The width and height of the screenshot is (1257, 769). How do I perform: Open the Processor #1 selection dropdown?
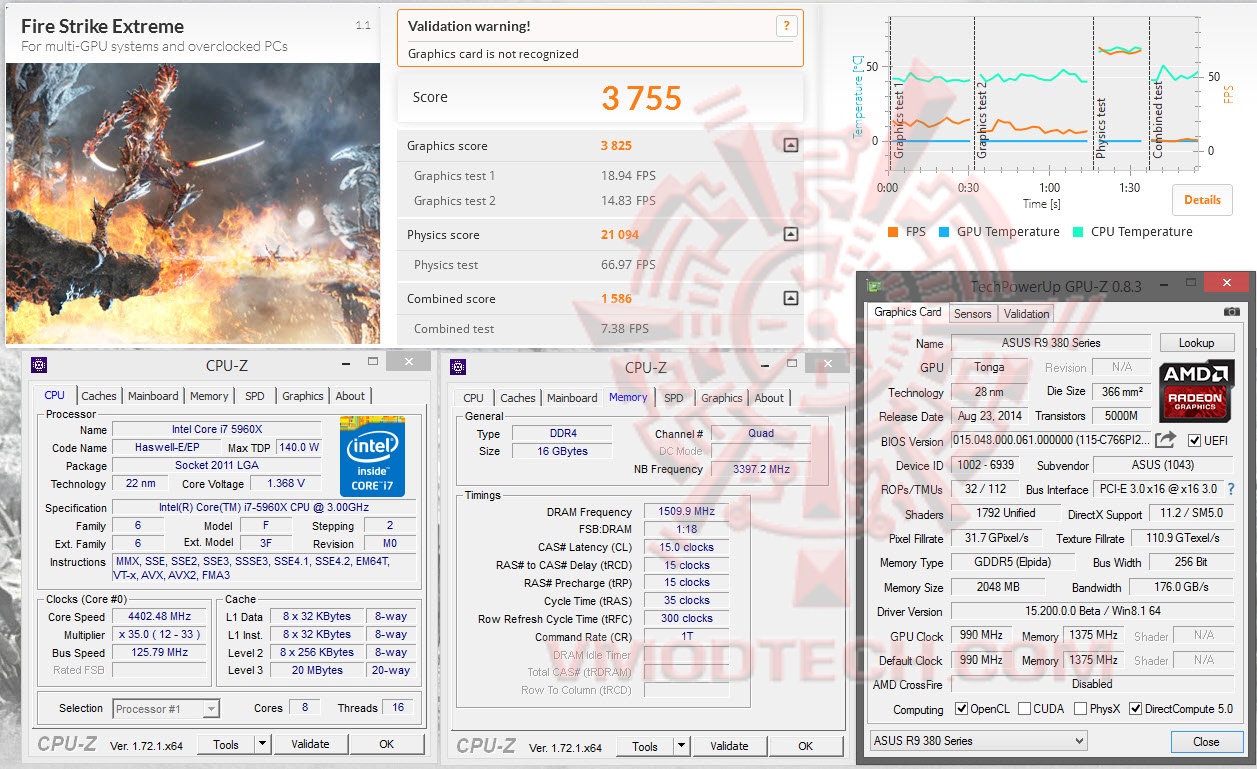(166, 709)
